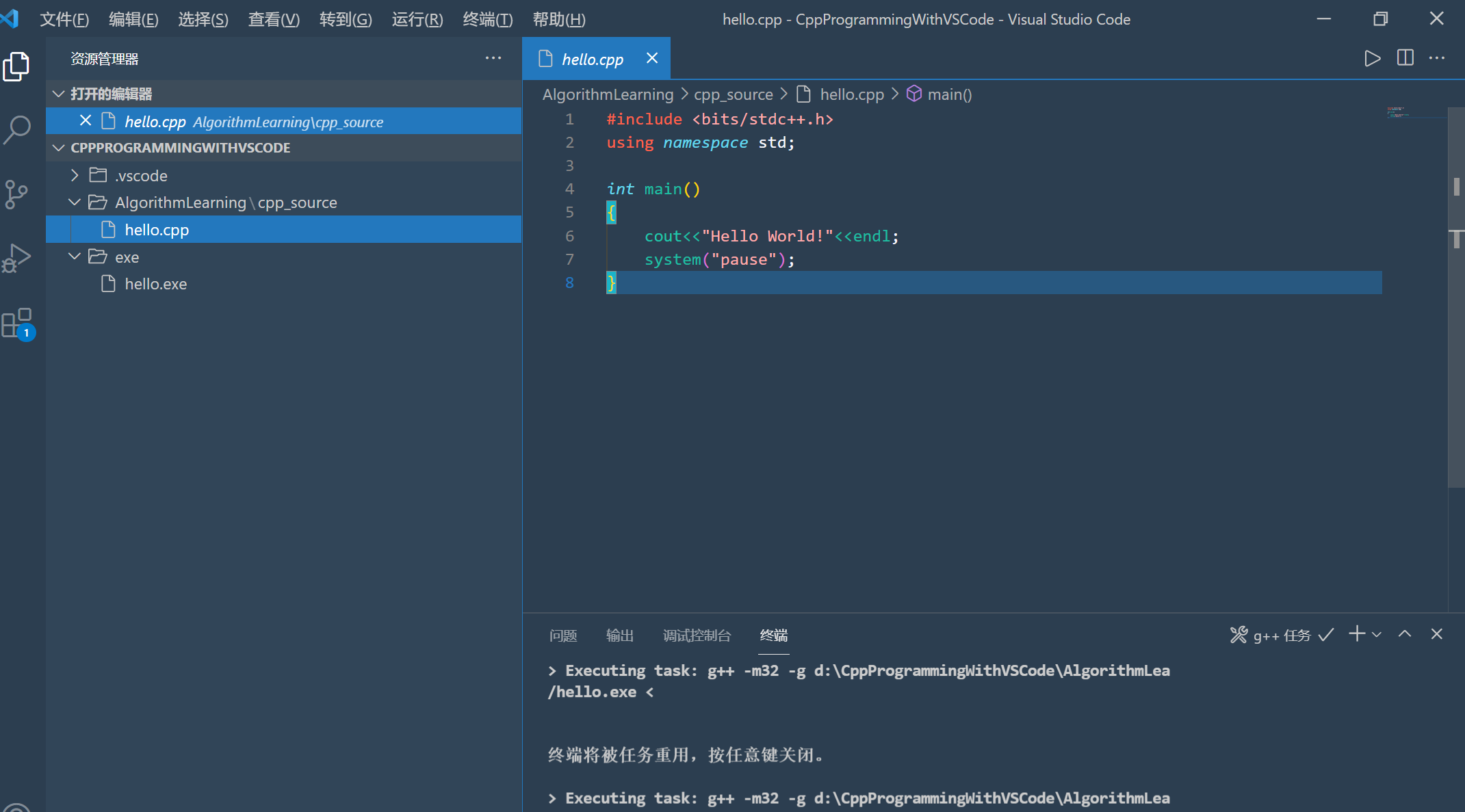Collapse the exe folder
This screenshot has height=812, width=1465.
[x=75, y=257]
